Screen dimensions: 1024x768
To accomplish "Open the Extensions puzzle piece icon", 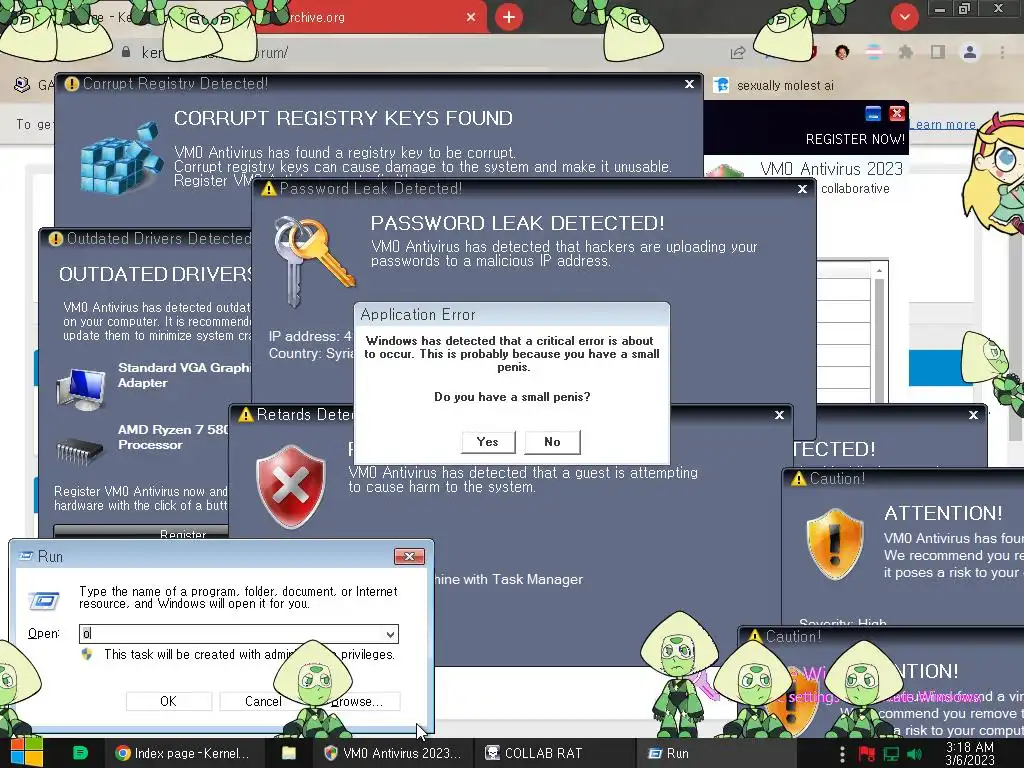I will point(906,52).
